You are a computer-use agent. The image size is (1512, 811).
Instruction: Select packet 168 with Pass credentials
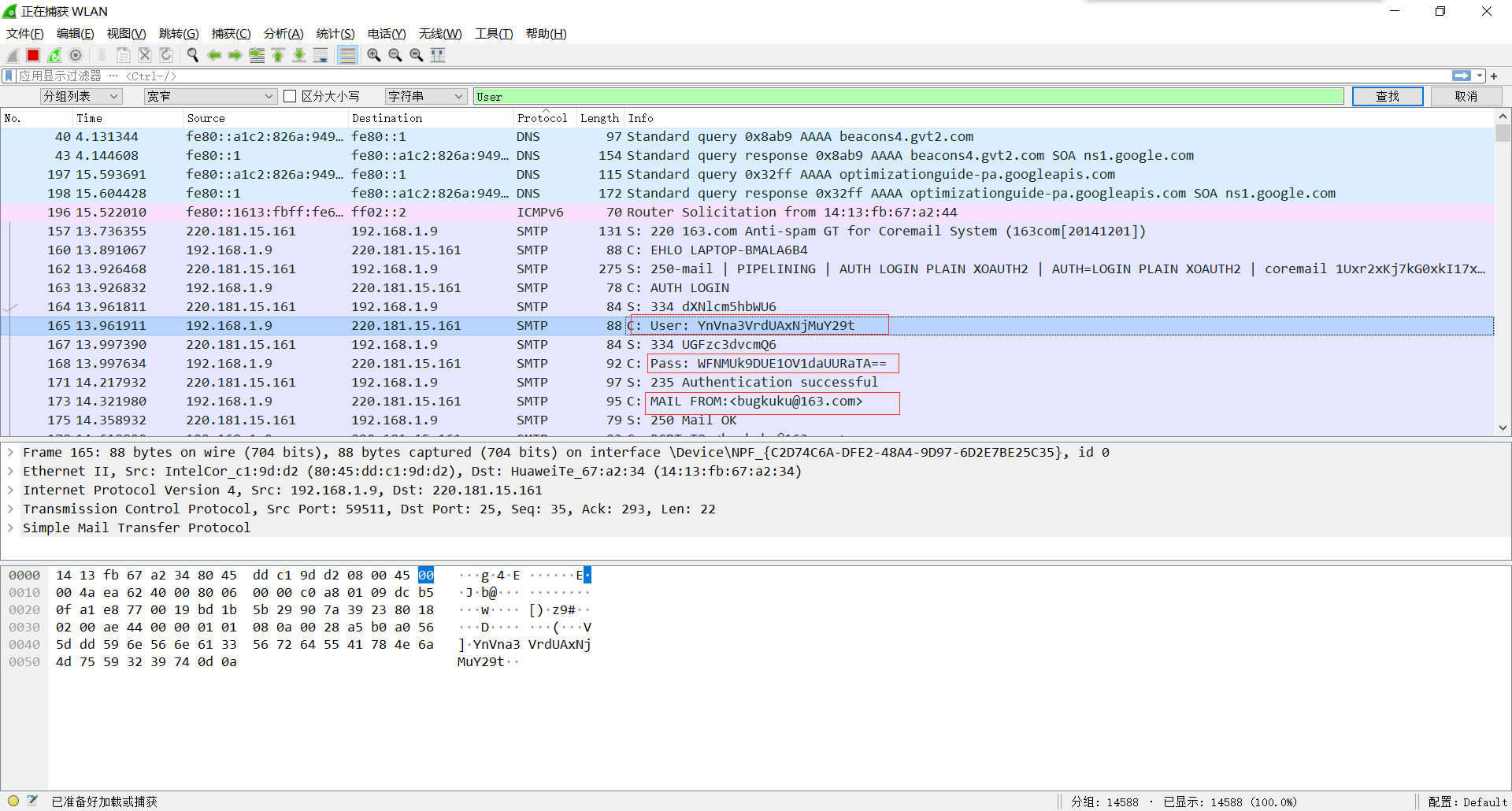tap(747, 364)
